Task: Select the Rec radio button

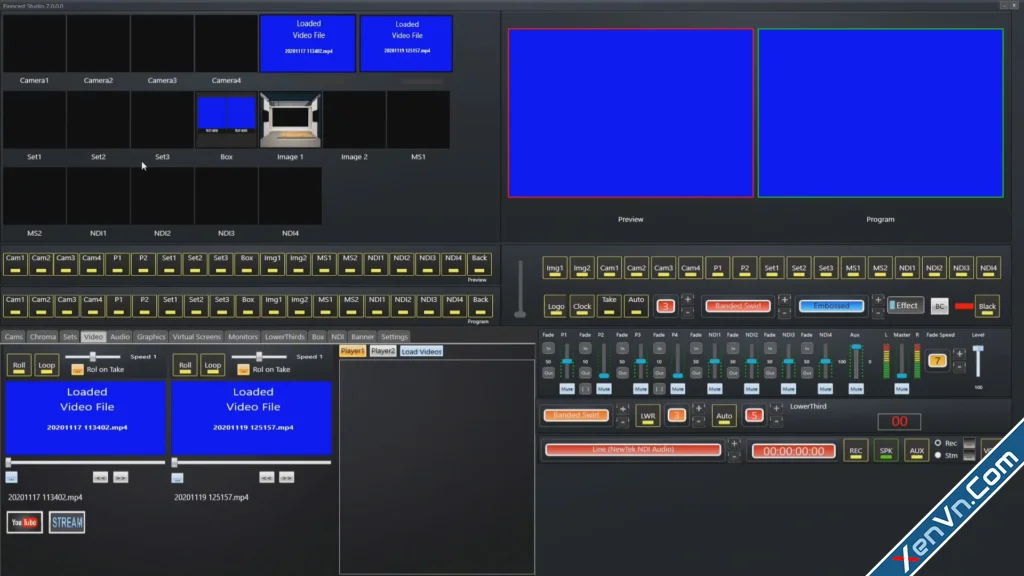Action: point(938,443)
